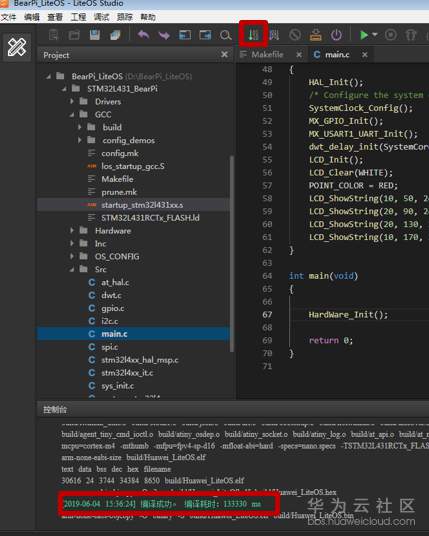Expand the Drivers folder
This screenshot has height=536, width=429.
(72, 102)
